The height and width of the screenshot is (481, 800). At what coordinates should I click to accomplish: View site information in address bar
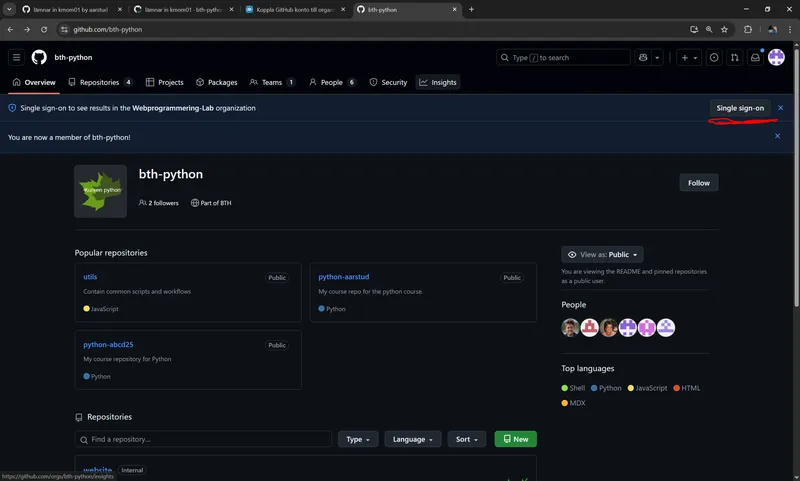(x=64, y=30)
